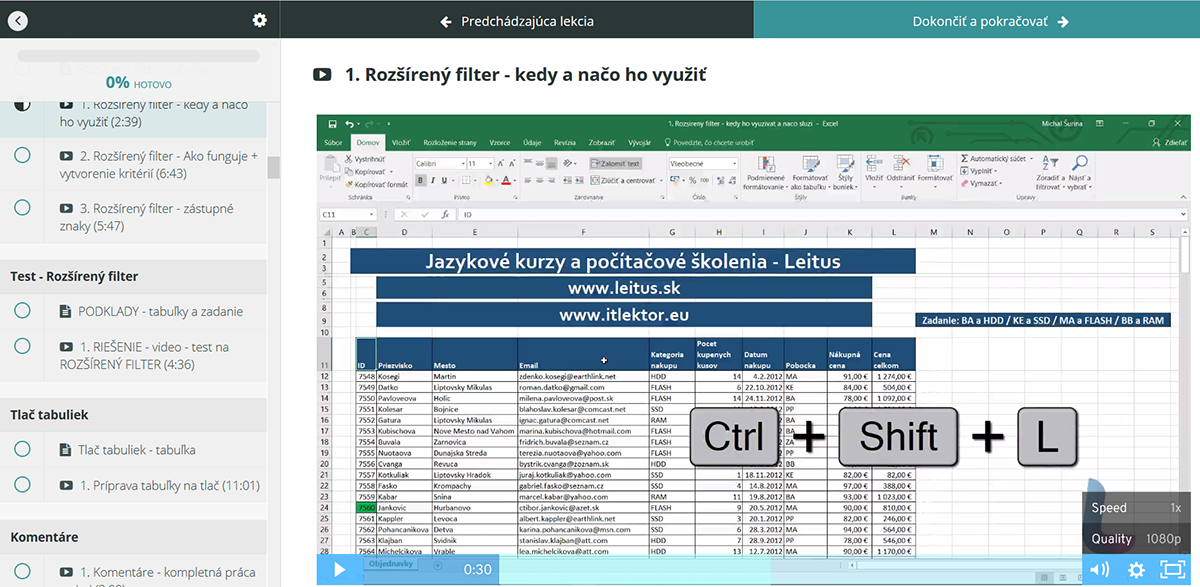Open the course settings gear in the sidebar
1200x587 pixels.
pos(260,20)
